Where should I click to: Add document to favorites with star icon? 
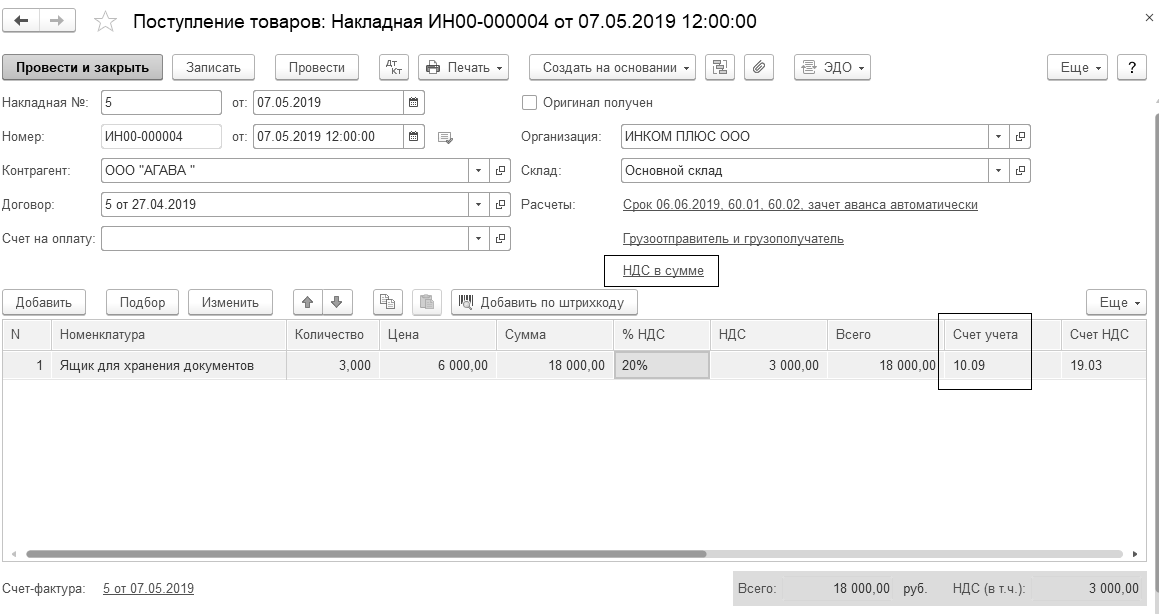click(x=106, y=21)
